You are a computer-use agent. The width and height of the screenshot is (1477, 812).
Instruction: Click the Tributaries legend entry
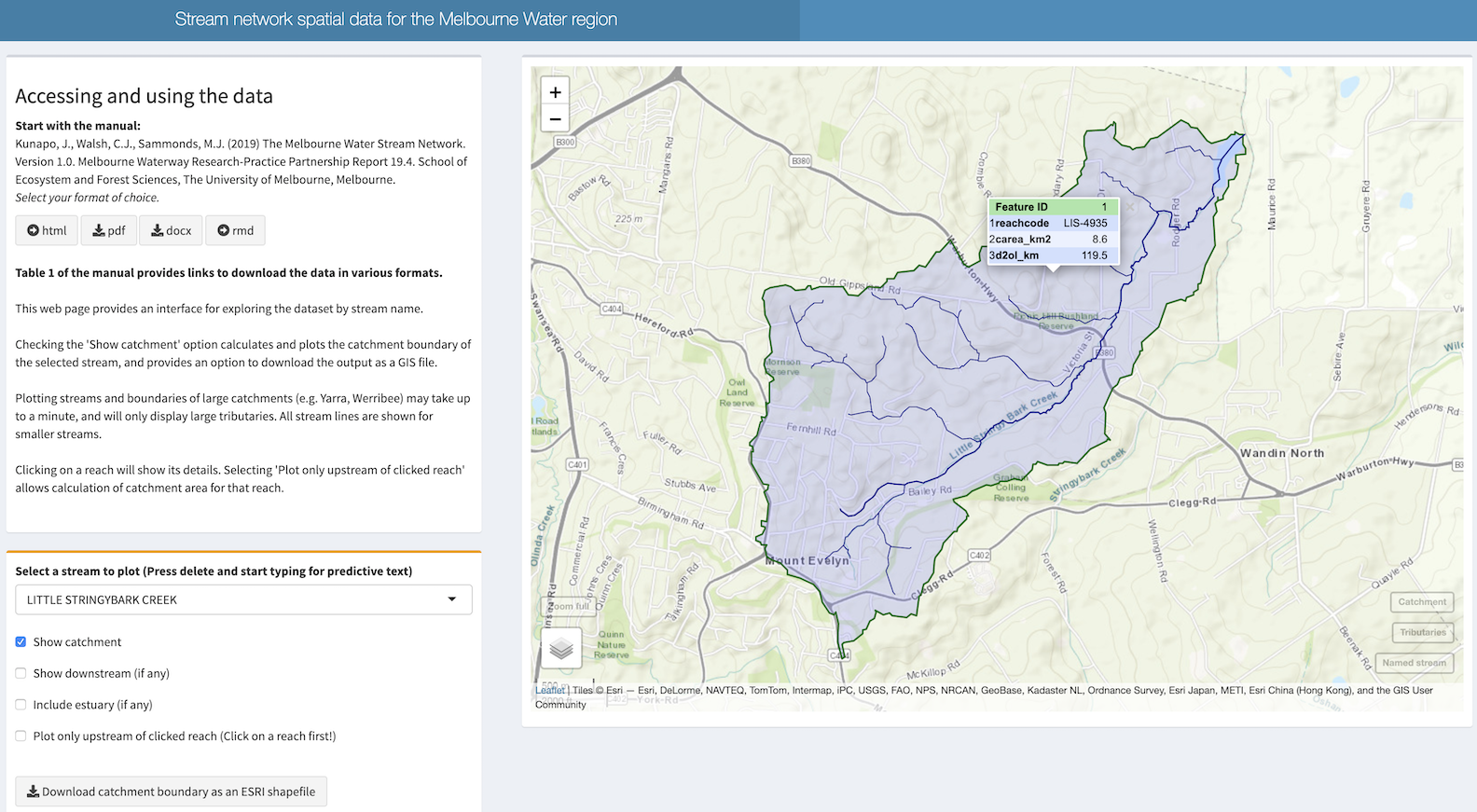click(1422, 632)
